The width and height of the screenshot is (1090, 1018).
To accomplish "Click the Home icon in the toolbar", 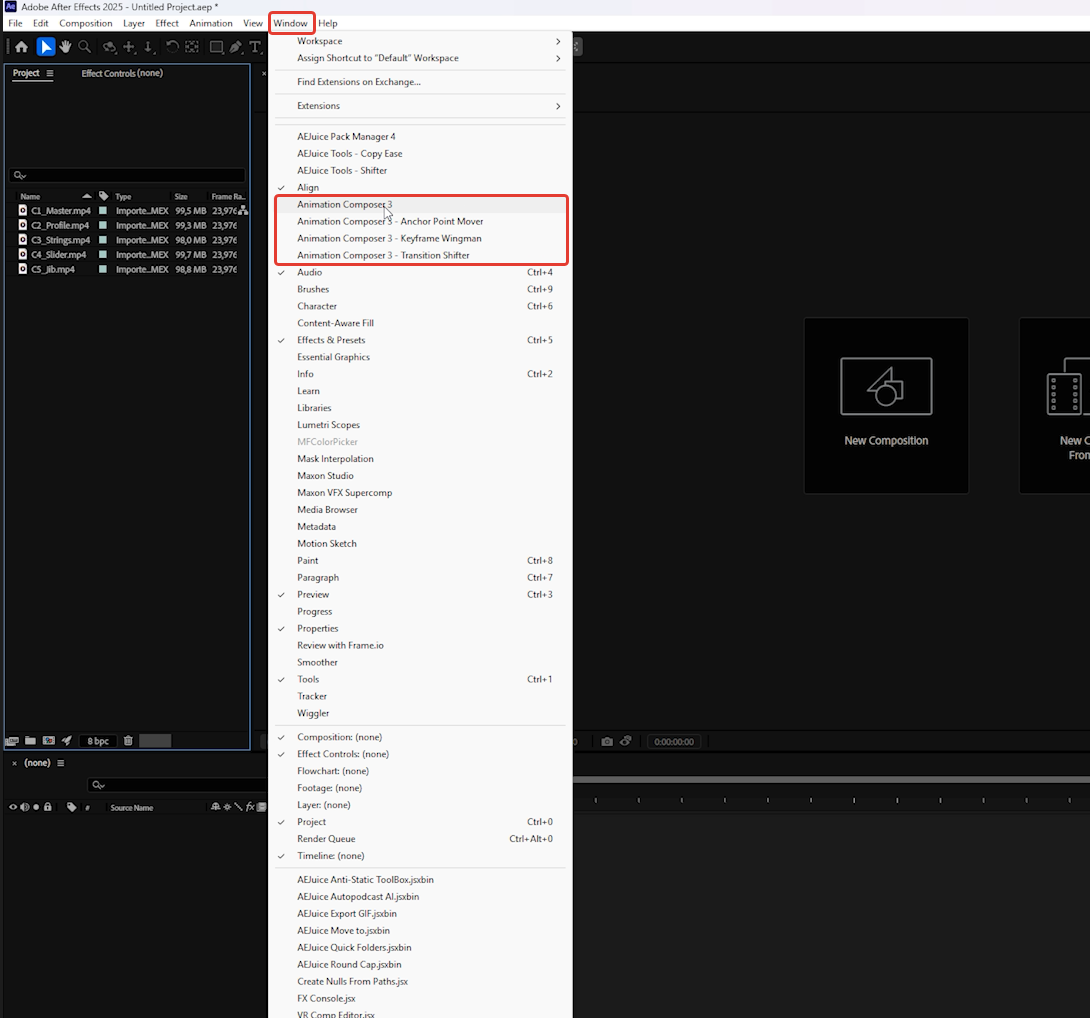I will pyautogui.click(x=22, y=47).
